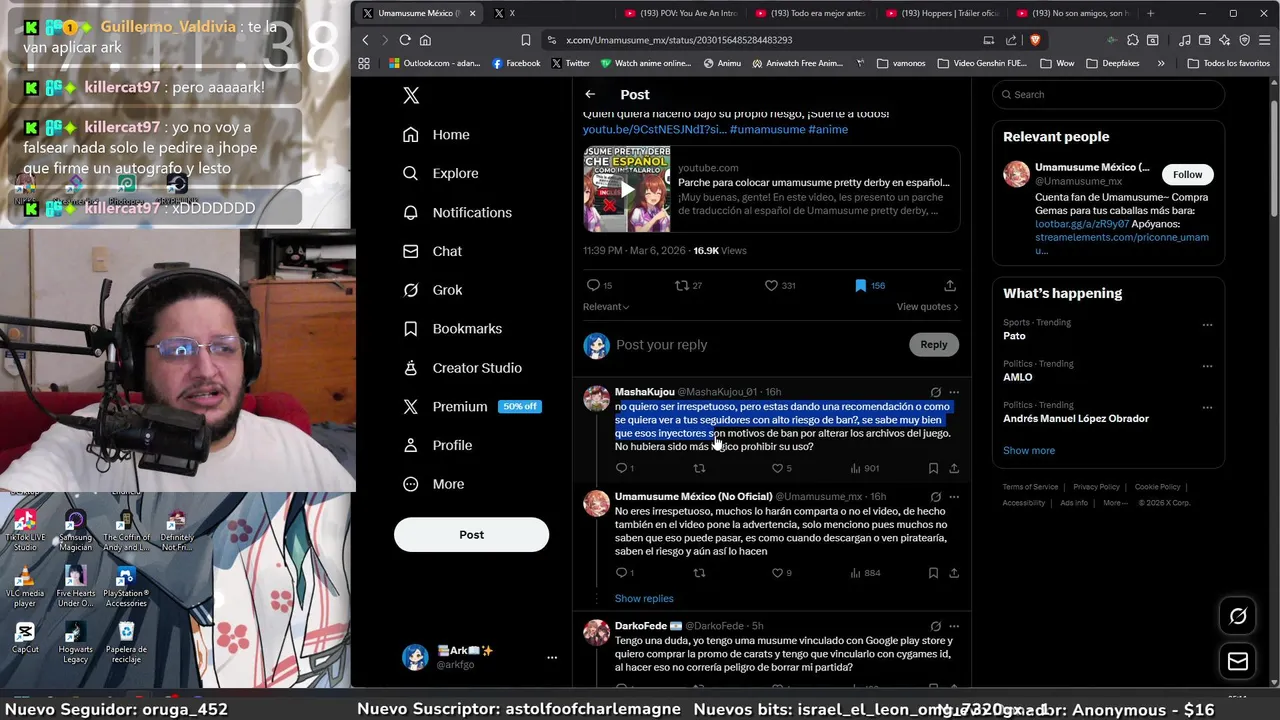Open more options on Umamusume México reply

954,497
